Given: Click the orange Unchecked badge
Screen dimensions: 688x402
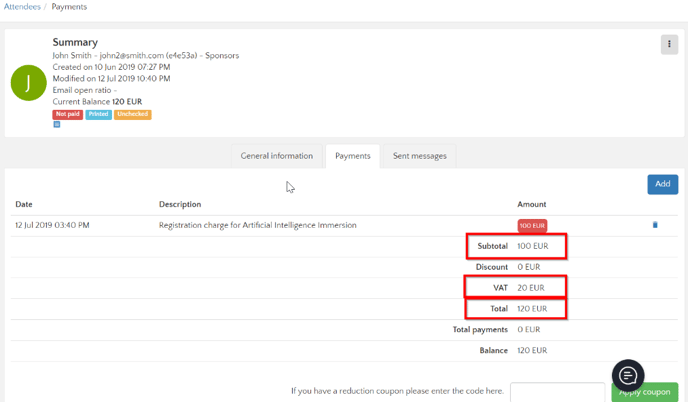Looking at the screenshot, I should coord(132,115).
